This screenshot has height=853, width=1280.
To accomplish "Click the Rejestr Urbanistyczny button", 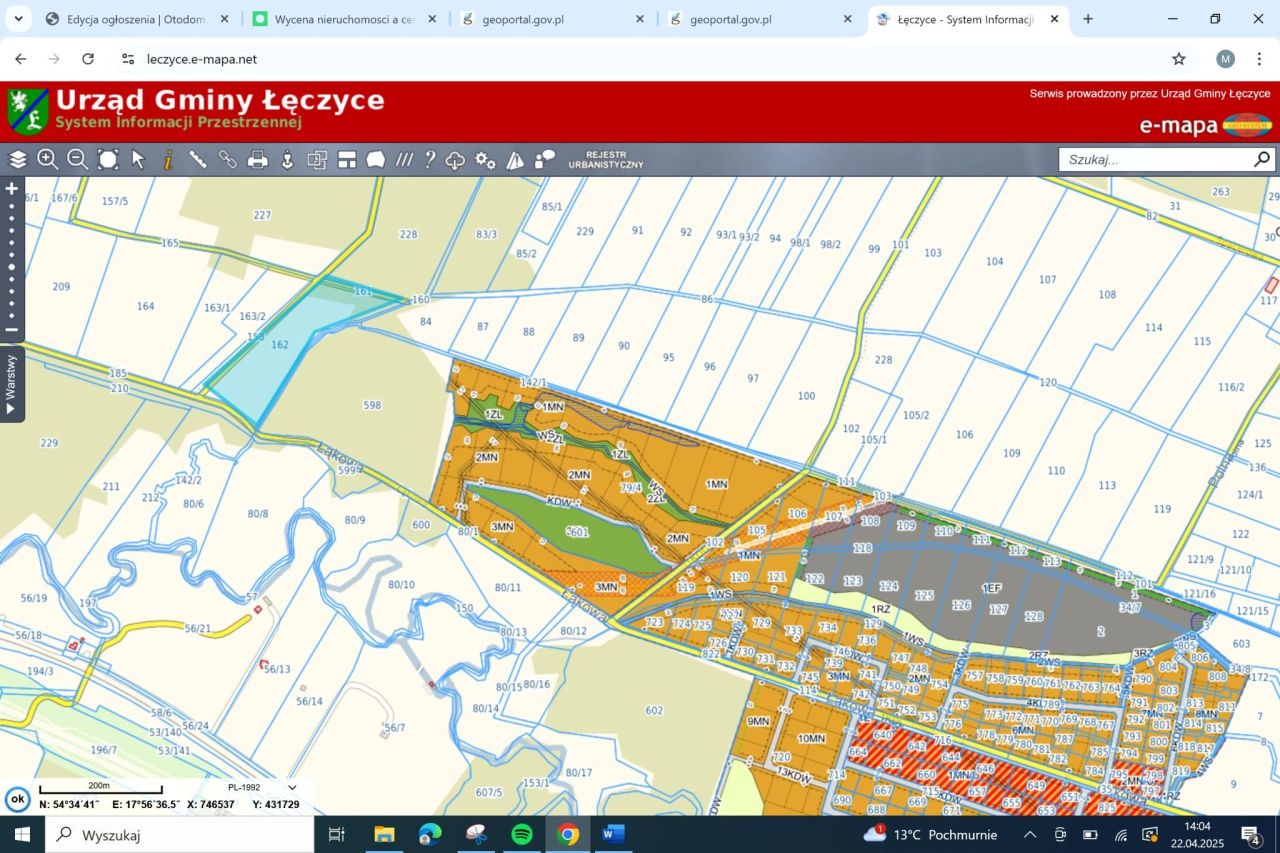I will 606,160.
